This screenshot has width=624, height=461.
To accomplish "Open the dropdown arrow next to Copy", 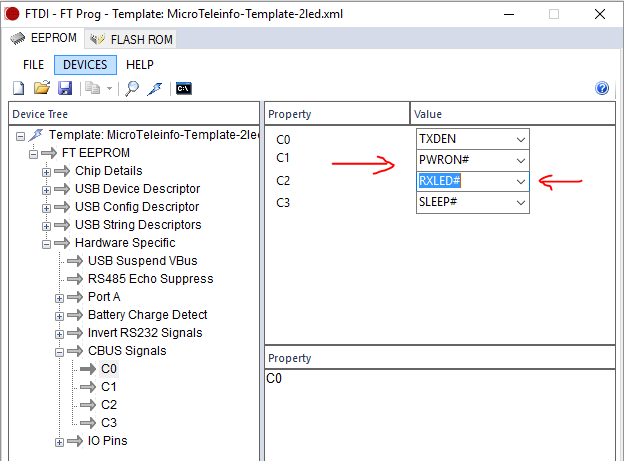I will [109, 88].
